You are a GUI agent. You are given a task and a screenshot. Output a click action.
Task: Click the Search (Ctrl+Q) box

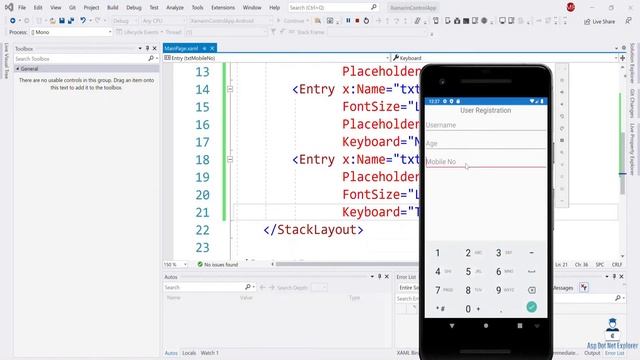pyautogui.click(x=333, y=7)
